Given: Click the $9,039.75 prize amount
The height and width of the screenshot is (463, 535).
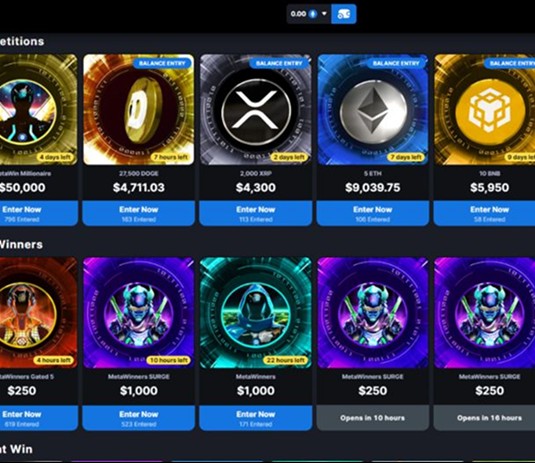Looking at the screenshot, I should click(x=373, y=187).
